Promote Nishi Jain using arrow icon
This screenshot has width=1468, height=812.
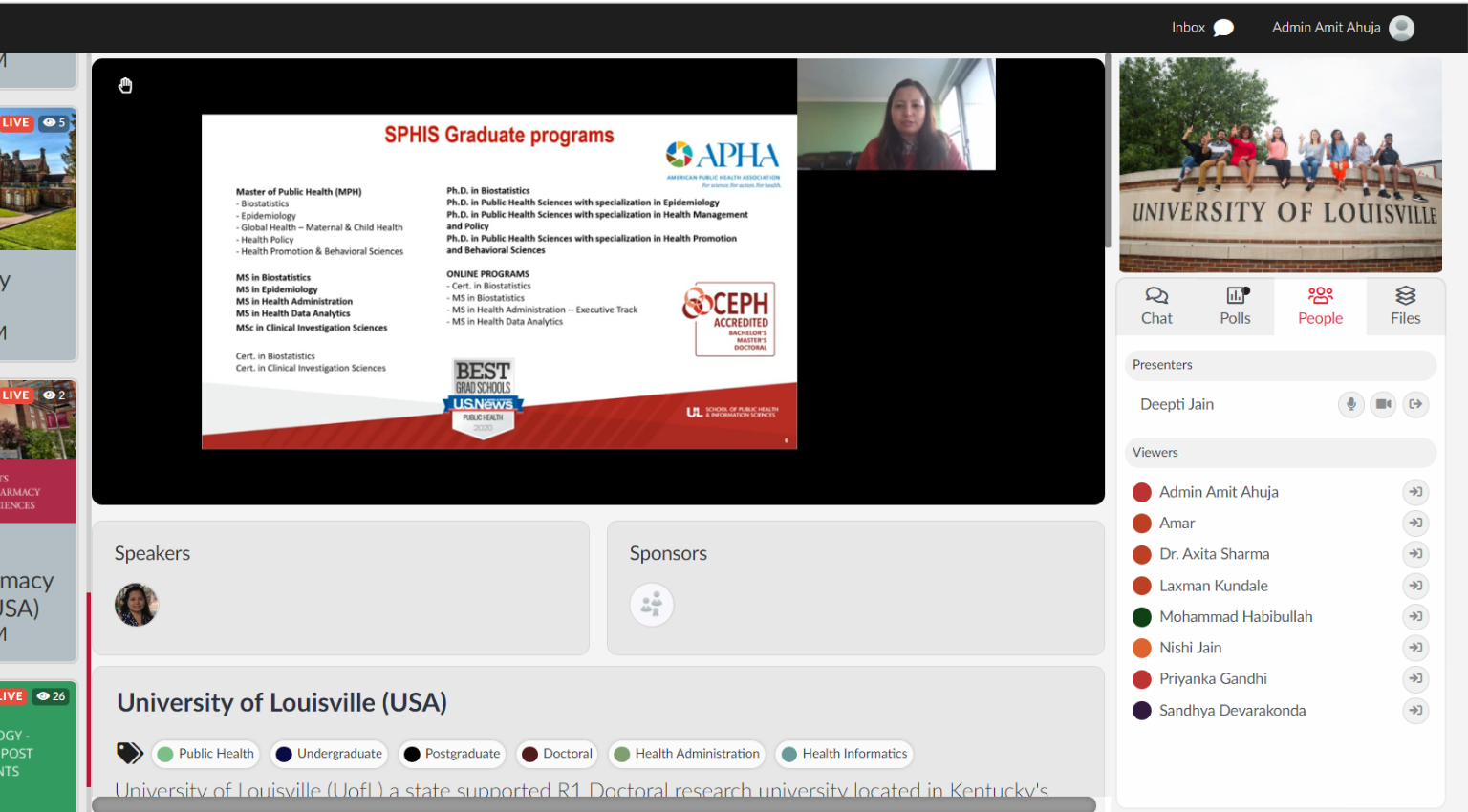(1415, 648)
